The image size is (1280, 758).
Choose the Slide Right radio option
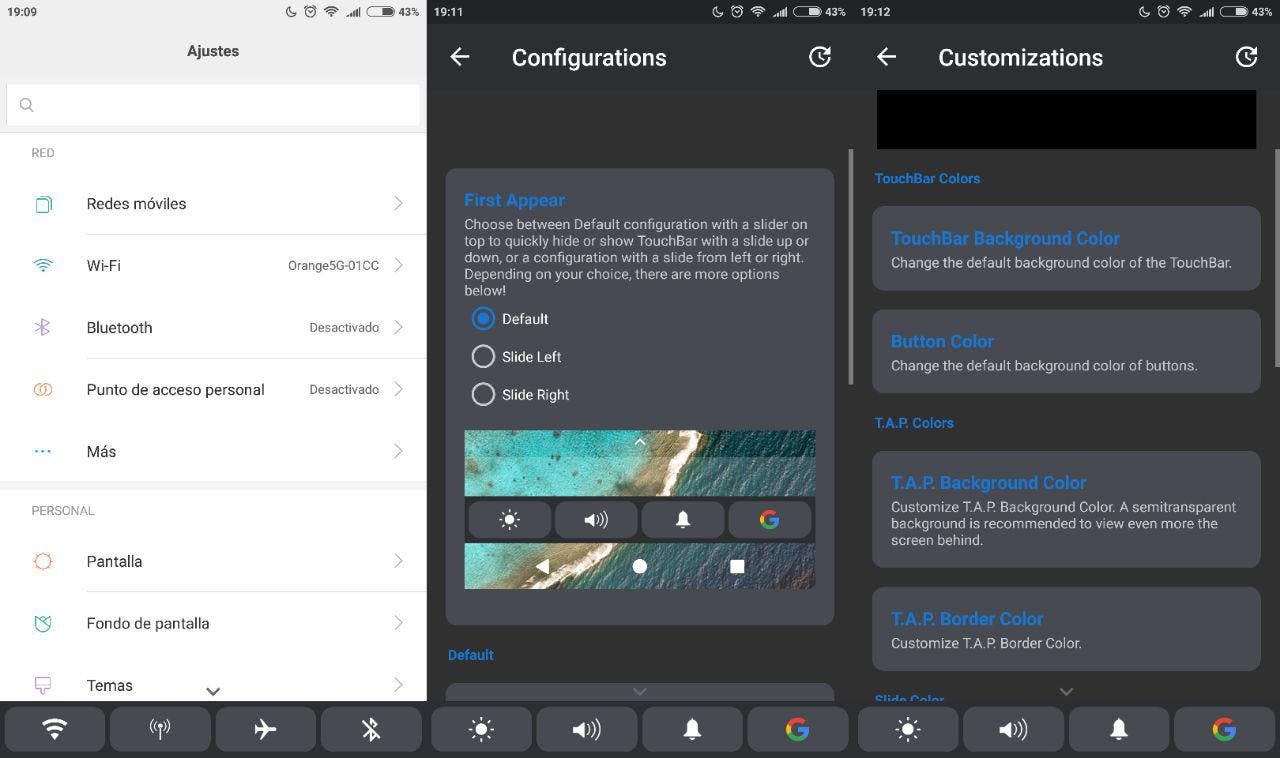coord(483,395)
